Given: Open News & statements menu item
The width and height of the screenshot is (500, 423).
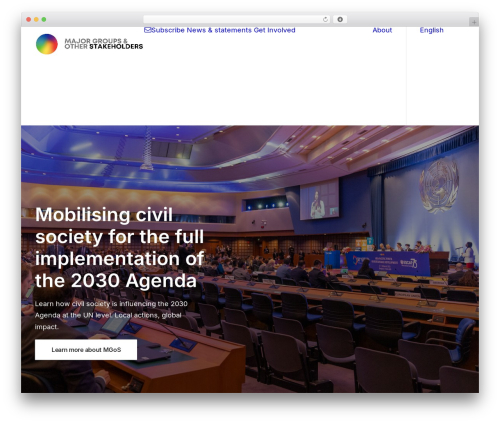Looking at the screenshot, I should (x=219, y=30).
